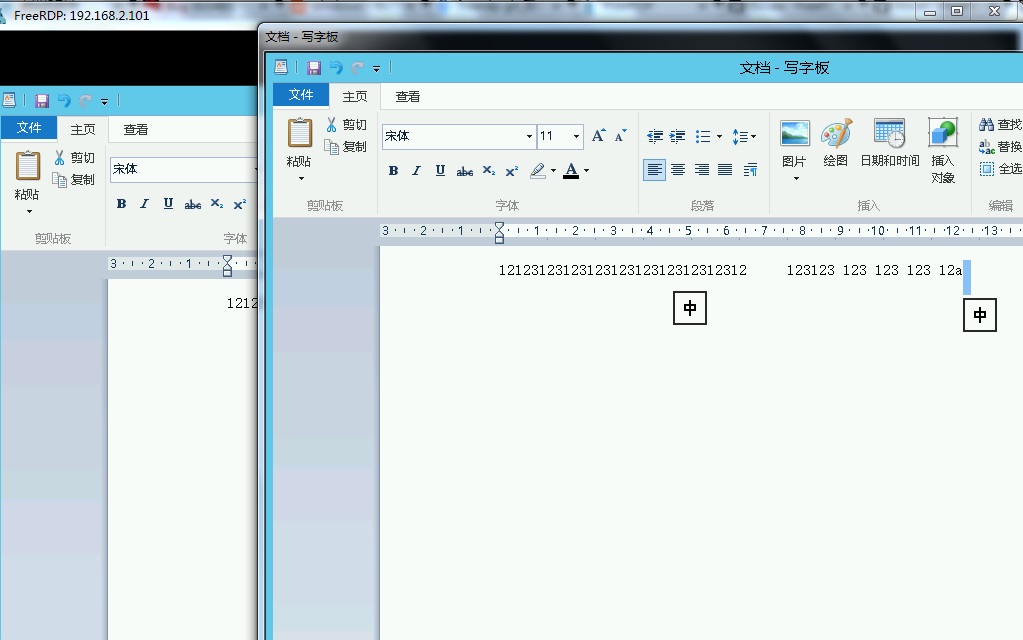Viewport: 1023px width, 640px height.
Task: Click the text highlight color pen icon
Action: click(x=538, y=171)
